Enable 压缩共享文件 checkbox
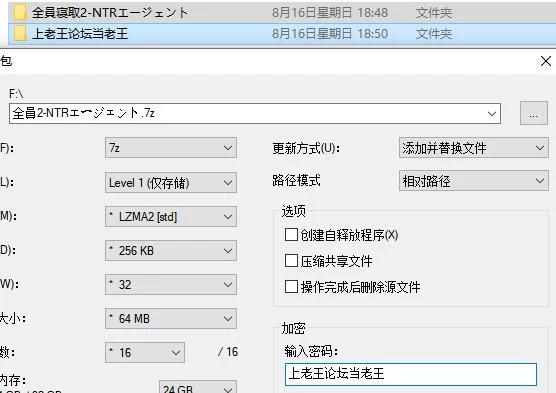The height and width of the screenshot is (393, 556). pyautogui.click(x=291, y=261)
